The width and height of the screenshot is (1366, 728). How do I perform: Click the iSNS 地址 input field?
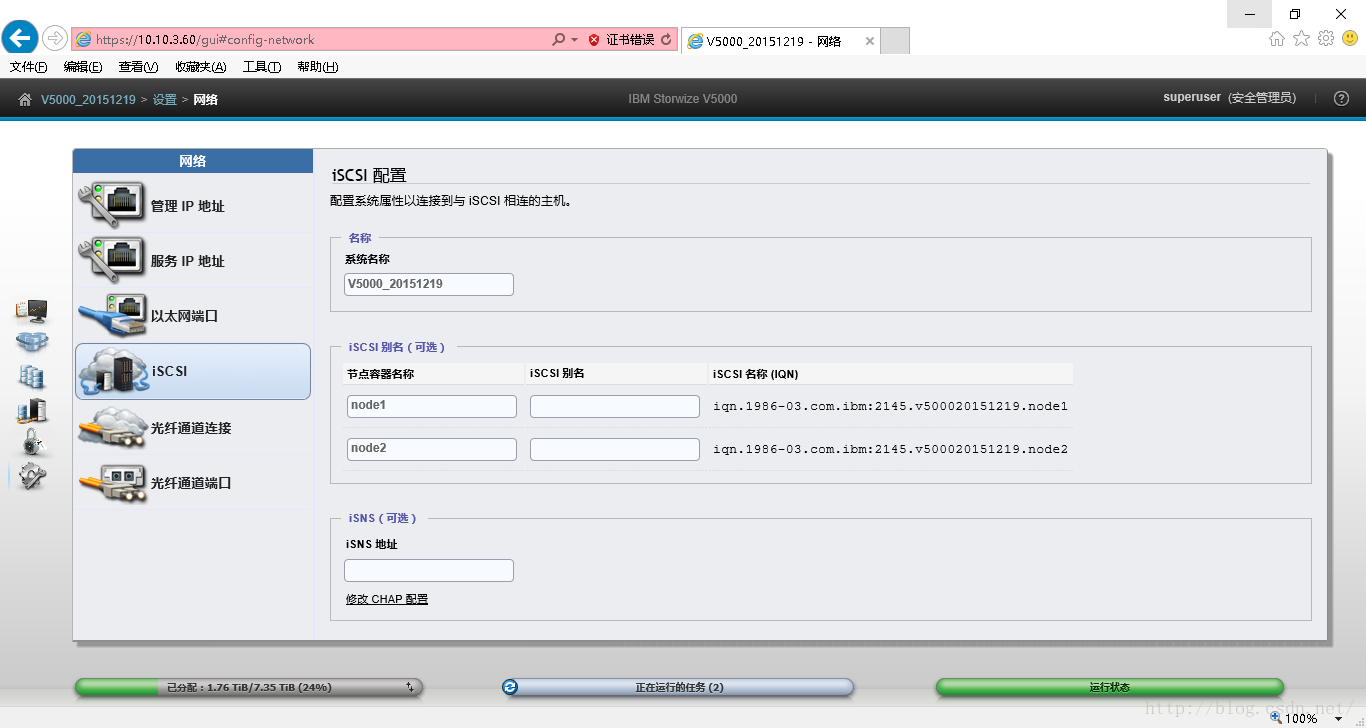point(429,570)
